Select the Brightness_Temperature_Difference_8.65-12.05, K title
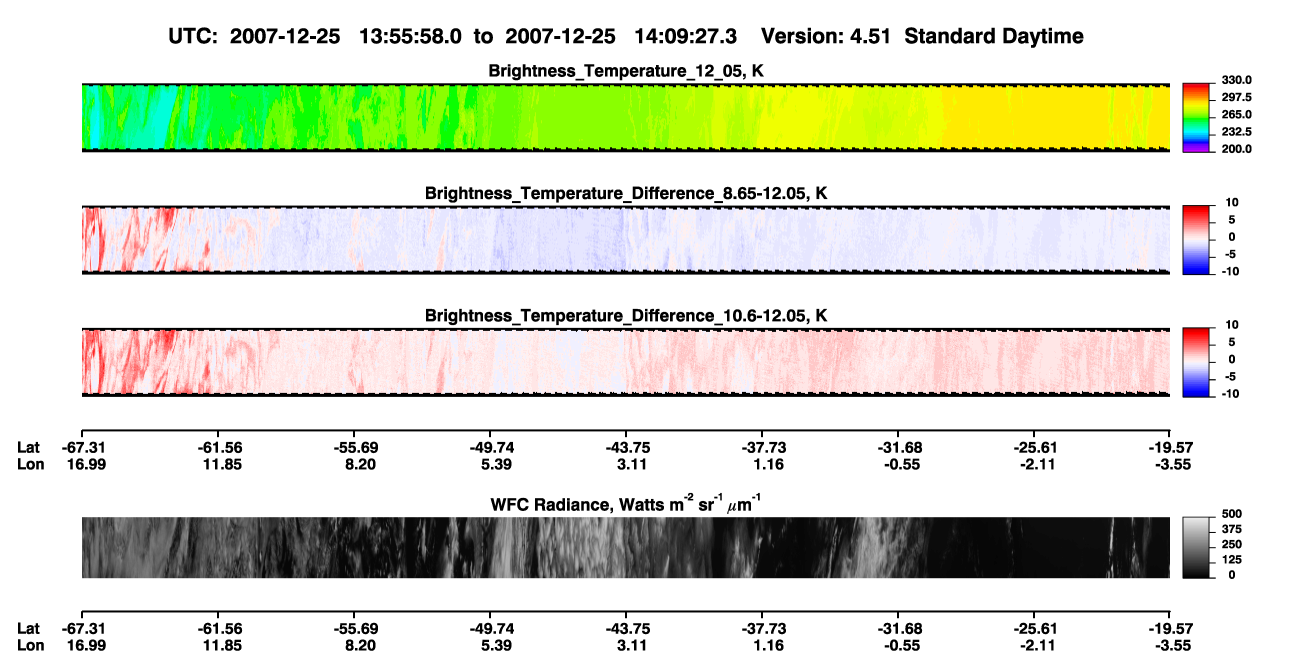The height and width of the screenshot is (667, 1300). tap(626, 193)
